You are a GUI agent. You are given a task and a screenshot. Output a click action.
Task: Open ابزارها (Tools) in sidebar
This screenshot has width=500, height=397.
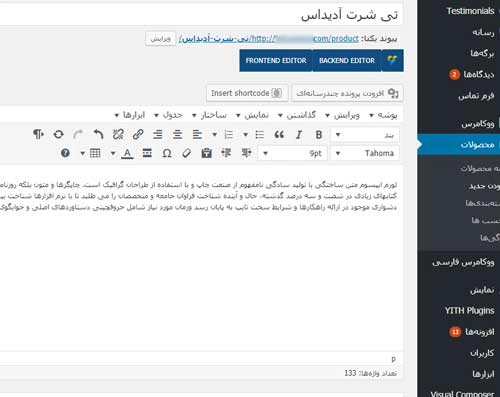pyautogui.click(x=483, y=374)
